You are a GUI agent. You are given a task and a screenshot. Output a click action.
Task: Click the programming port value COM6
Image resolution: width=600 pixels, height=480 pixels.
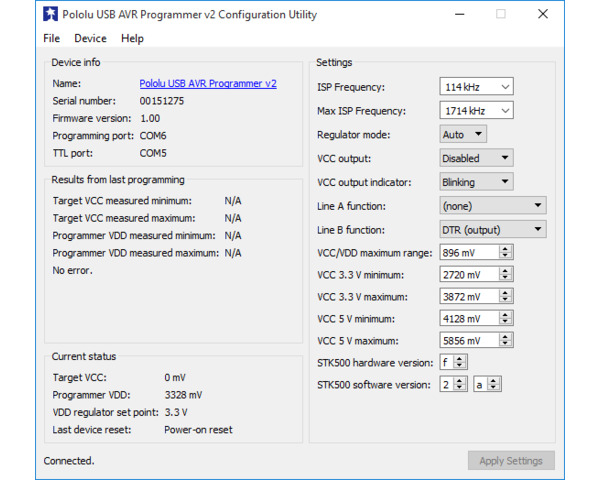(153, 136)
